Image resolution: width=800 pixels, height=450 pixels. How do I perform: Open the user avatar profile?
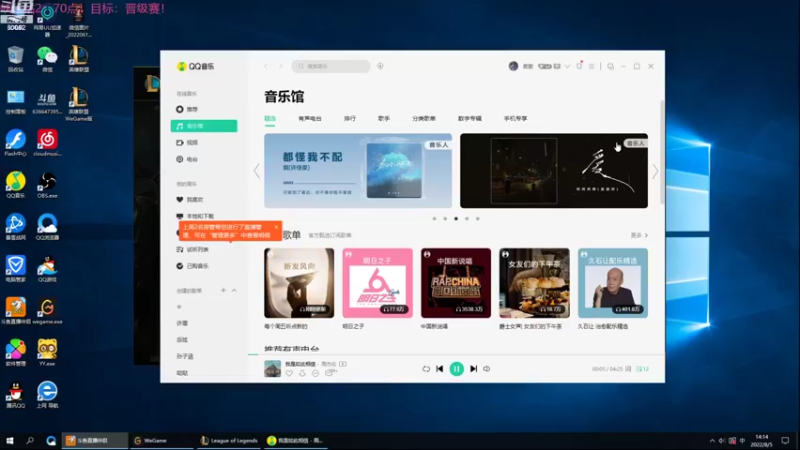[513, 66]
